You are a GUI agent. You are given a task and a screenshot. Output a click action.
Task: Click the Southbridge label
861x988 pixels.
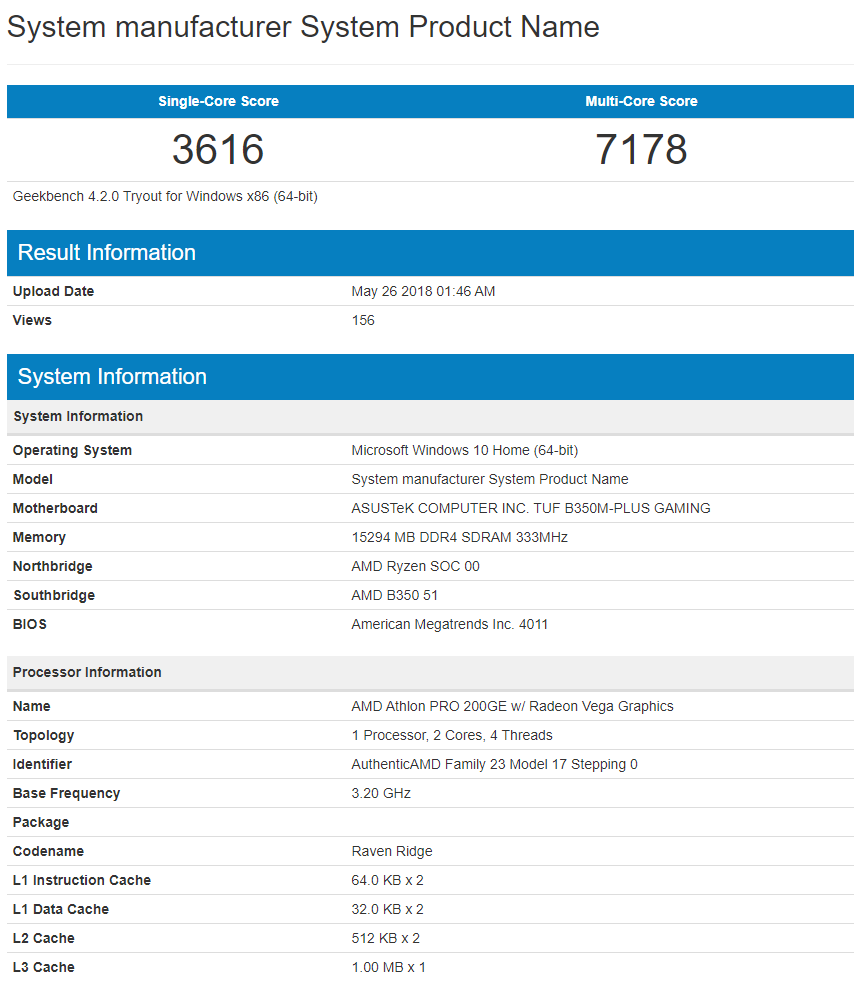pos(54,595)
